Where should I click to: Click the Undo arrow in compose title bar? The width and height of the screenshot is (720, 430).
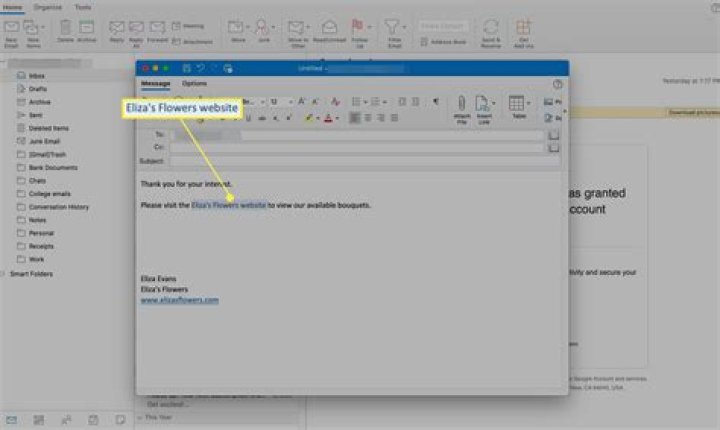coord(201,68)
